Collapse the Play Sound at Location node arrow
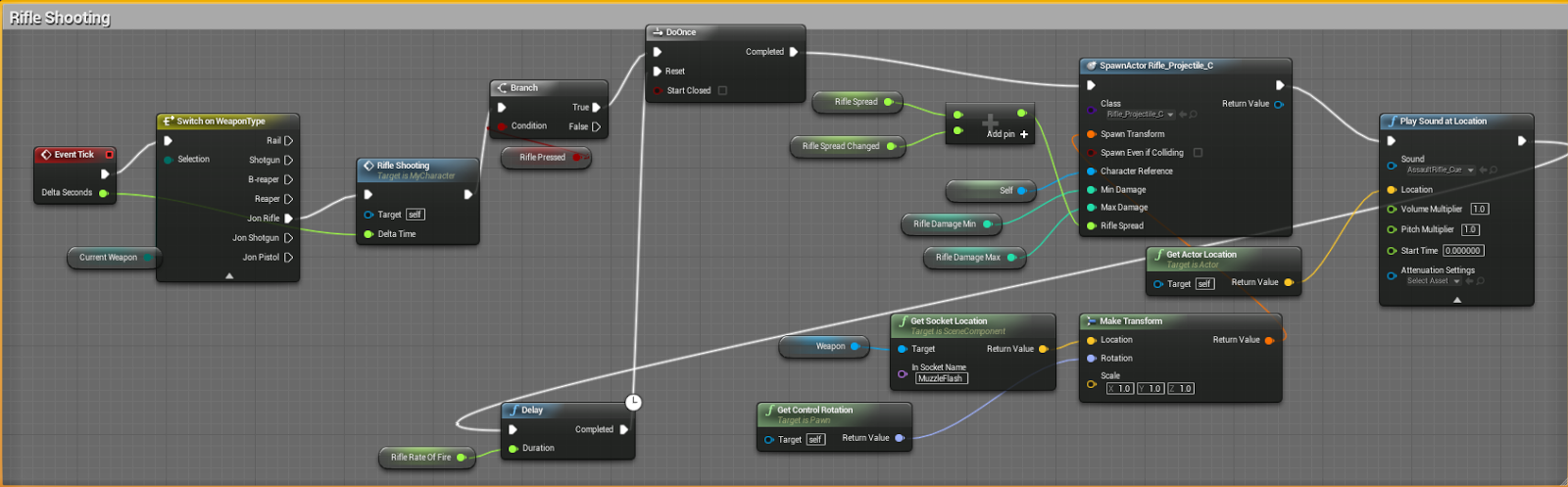The height and width of the screenshot is (487, 1568). pos(1457,300)
